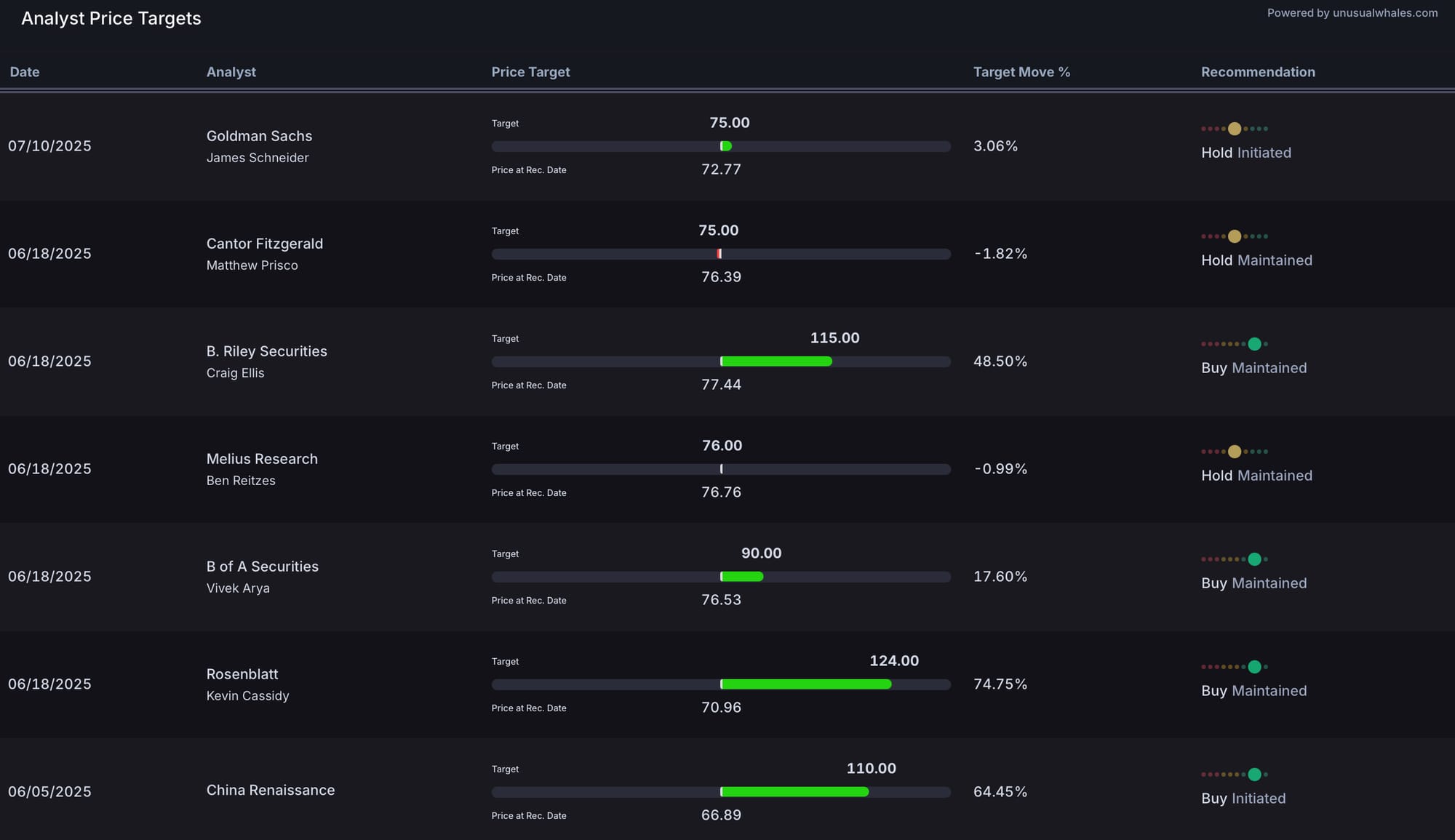This screenshot has height=840, width=1455.
Task: Click the 72.77 price at rec. date
Action: tap(721, 169)
